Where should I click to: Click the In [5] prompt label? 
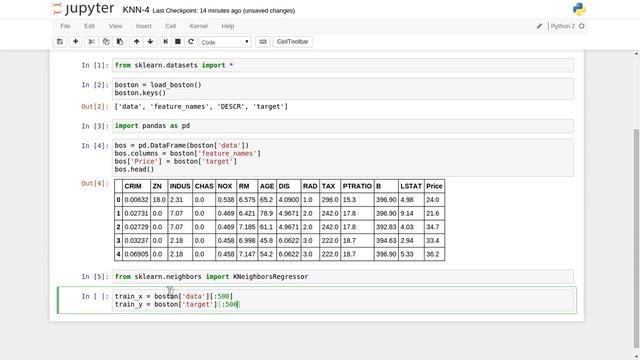click(95, 277)
